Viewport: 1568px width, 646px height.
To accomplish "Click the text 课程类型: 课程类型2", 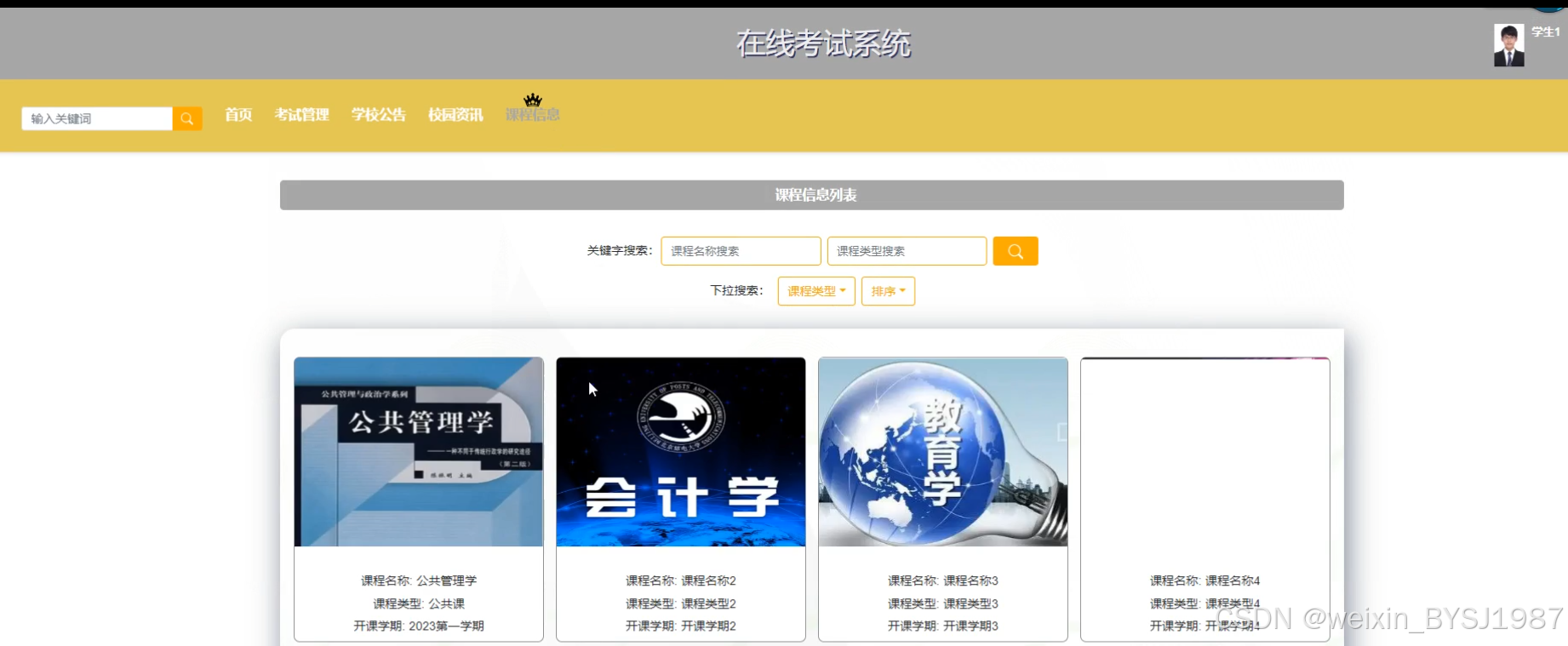I will point(681,603).
